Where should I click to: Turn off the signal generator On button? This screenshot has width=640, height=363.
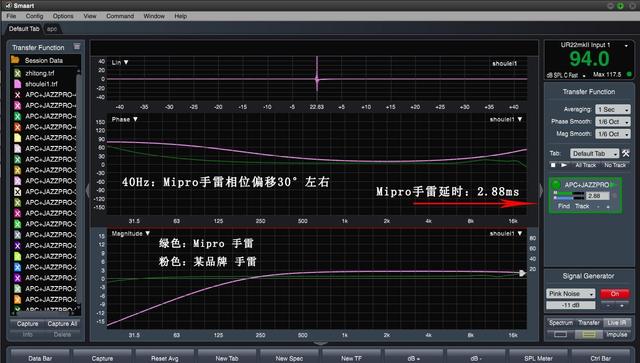coord(615,294)
